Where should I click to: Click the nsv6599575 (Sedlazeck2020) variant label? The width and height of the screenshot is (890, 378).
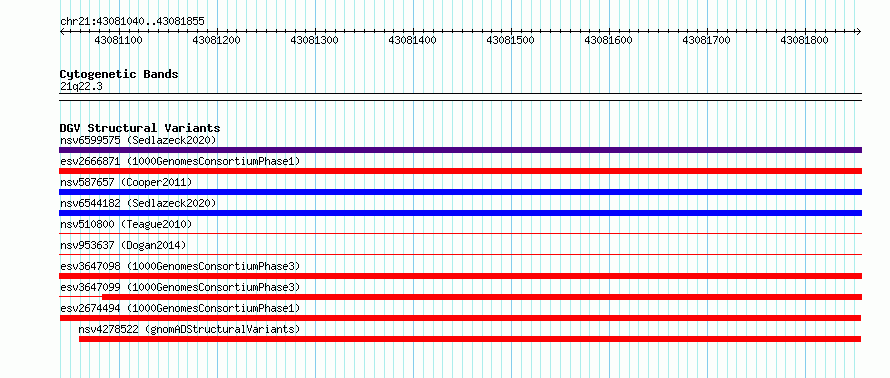click(138, 140)
